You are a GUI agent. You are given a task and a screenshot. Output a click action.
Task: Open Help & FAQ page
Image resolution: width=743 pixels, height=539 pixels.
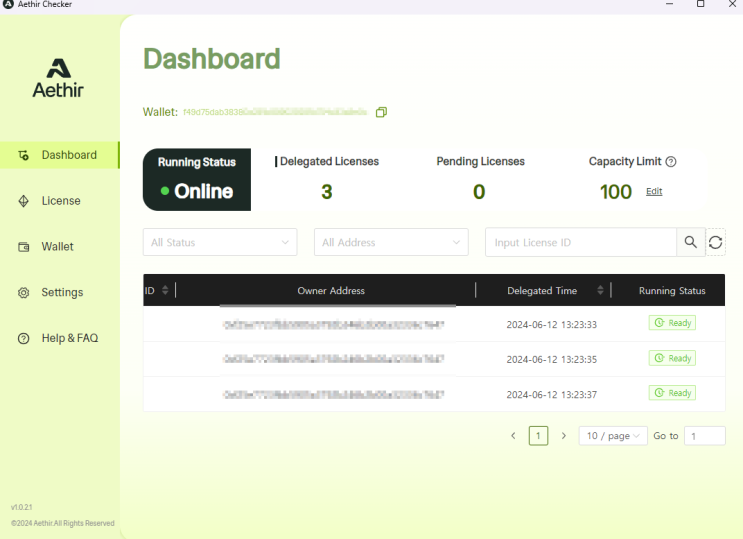click(69, 339)
